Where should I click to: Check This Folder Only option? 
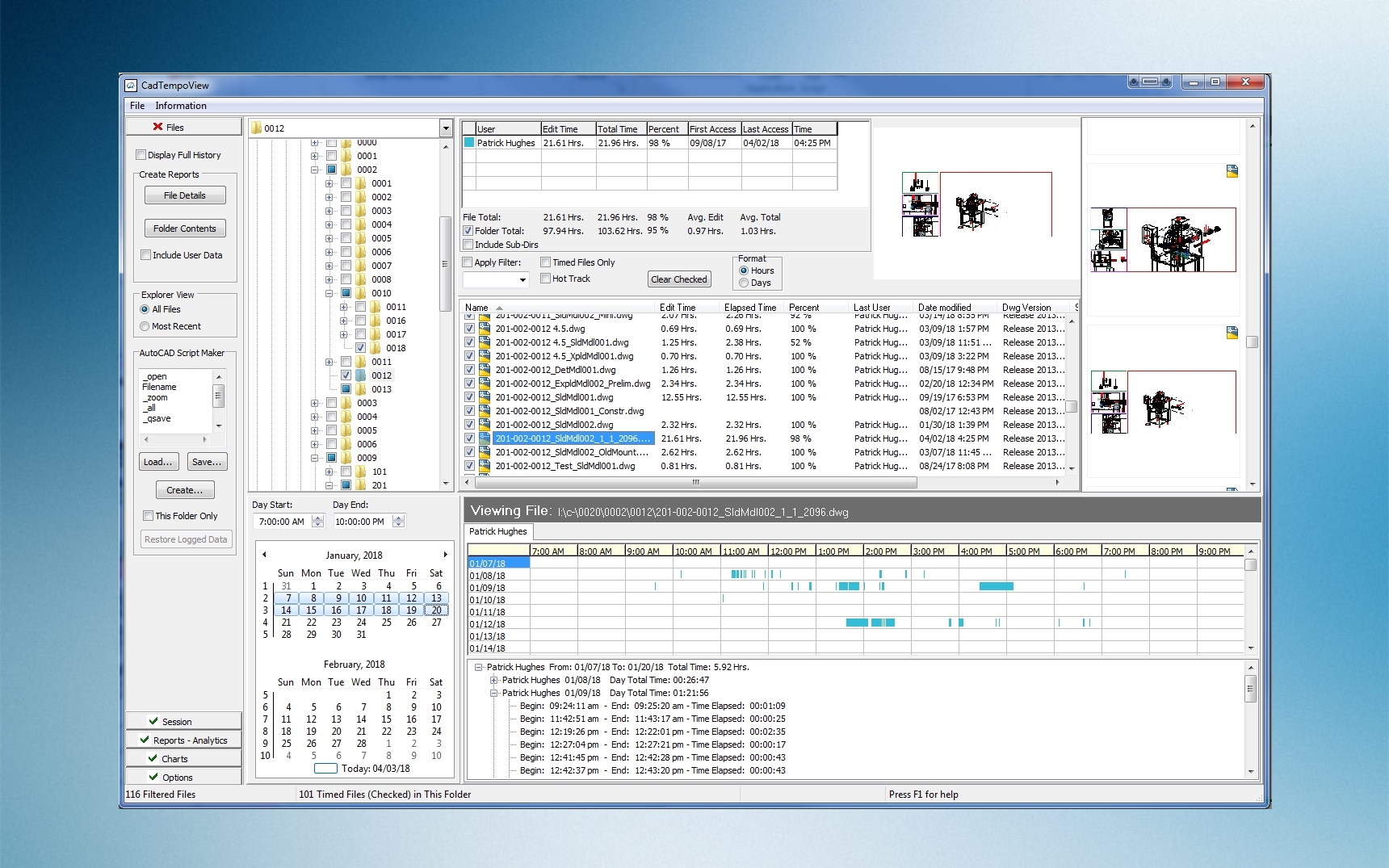(x=148, y=516)
